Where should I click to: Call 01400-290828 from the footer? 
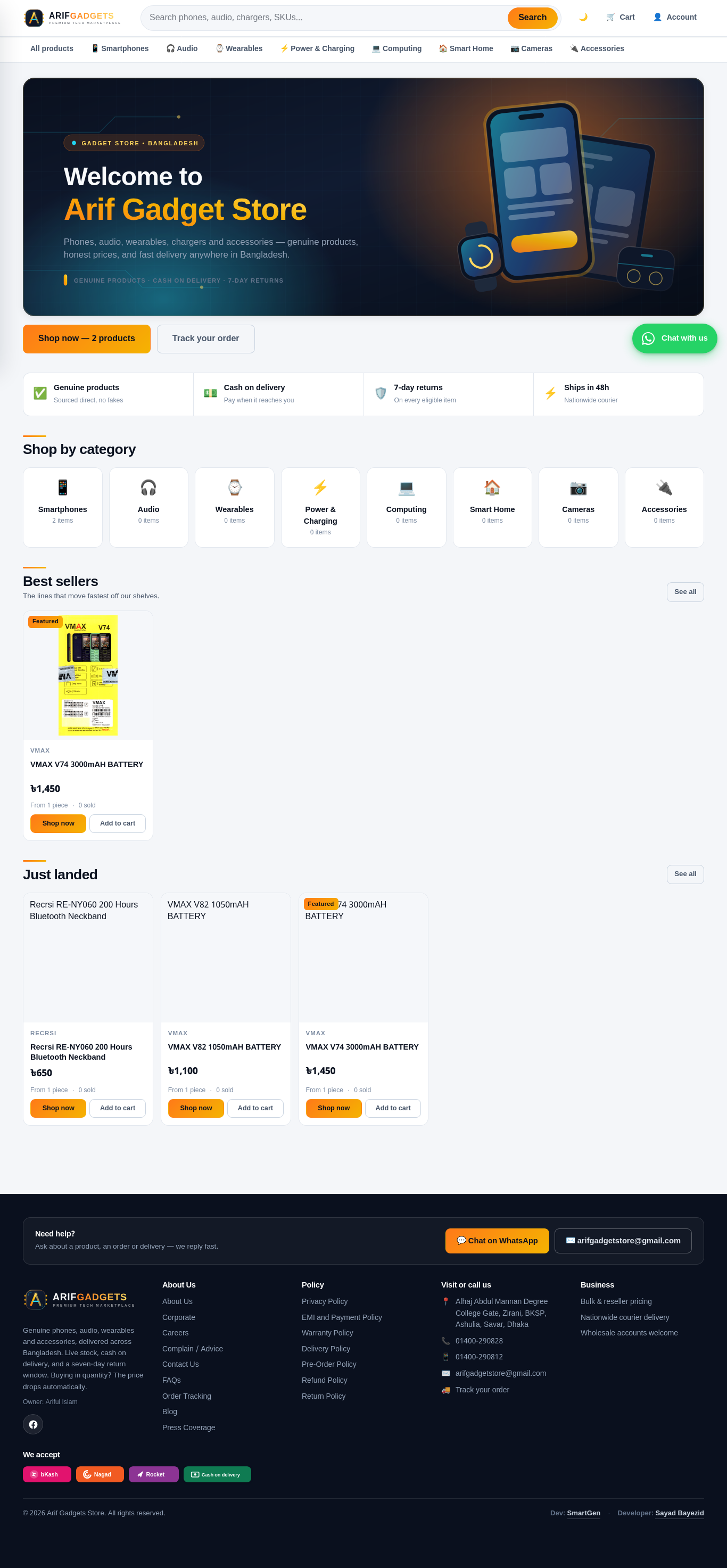[x=479, y=1341]
